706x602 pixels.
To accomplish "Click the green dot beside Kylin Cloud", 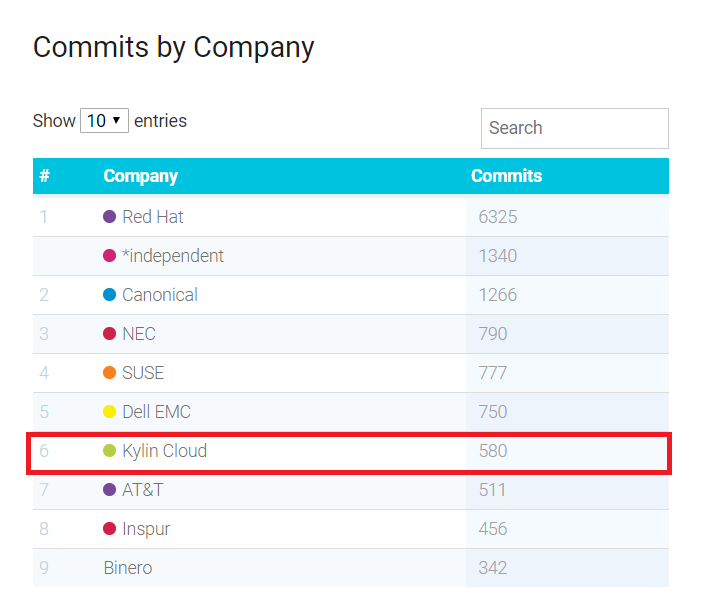I will [x=109, y=451].
